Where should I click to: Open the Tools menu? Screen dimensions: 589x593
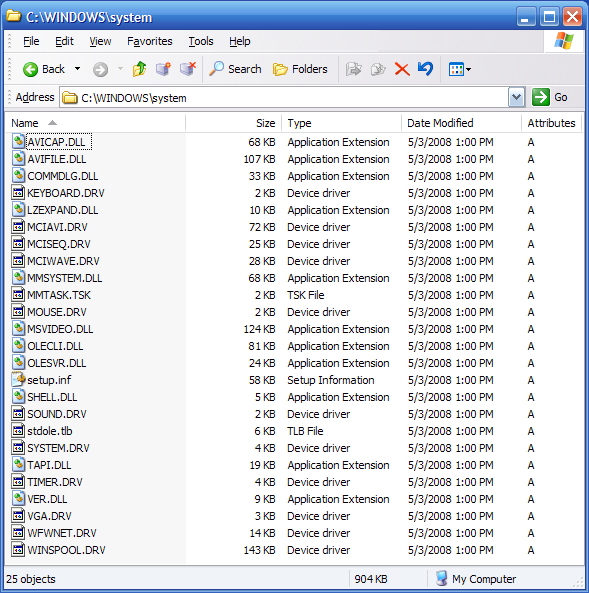(x=201, y=41)
